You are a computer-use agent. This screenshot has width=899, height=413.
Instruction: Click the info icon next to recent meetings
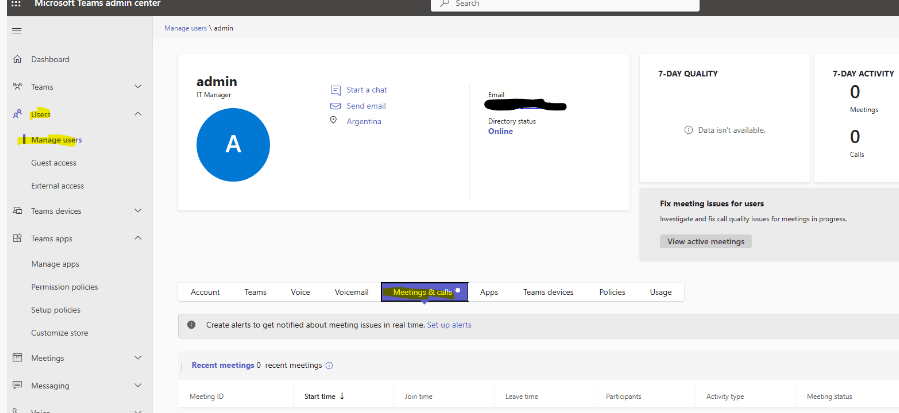click(x=330, y=365)
